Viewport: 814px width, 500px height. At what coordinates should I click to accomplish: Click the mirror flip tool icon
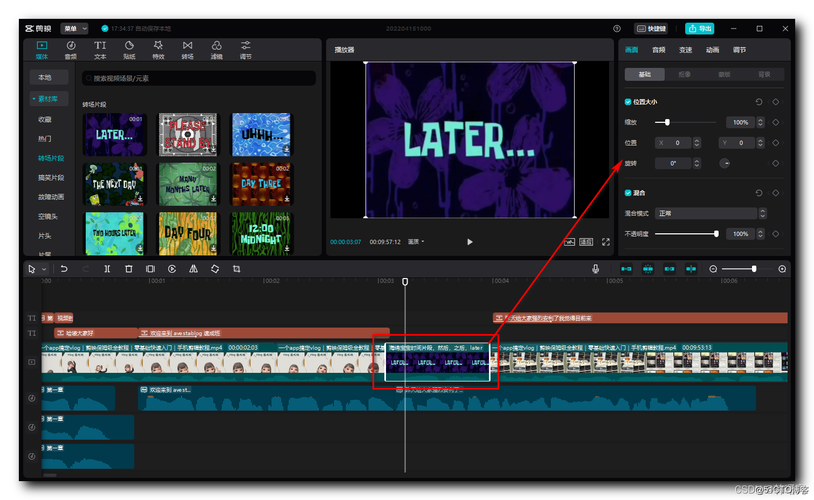pos(193,269)
